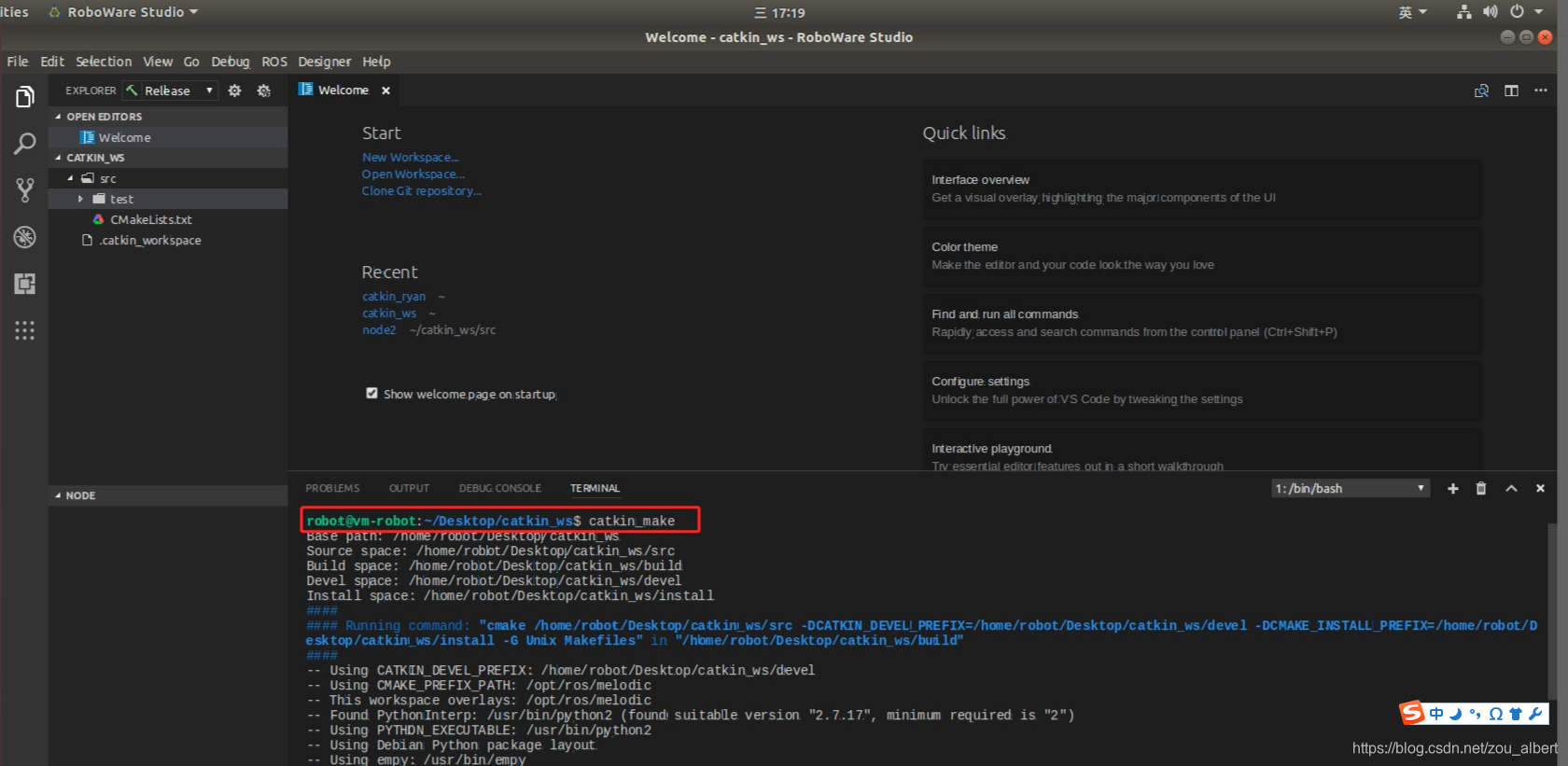Open the Extensions view icon
Image resolution: width=1568 pixels, height=766 pixels.
point(24,284)
